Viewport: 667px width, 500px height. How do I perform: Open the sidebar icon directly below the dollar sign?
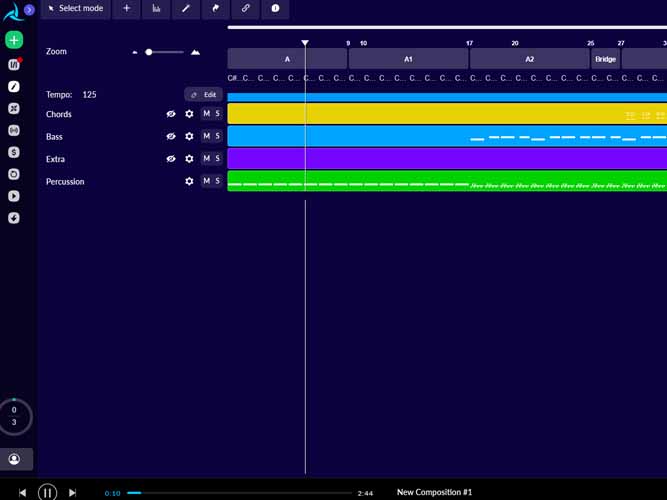pyautogui.click(x=14, y=174)
